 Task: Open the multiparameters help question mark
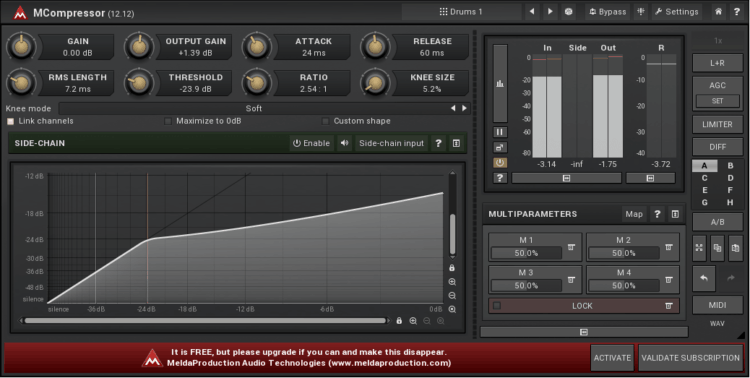coord(657,214)
